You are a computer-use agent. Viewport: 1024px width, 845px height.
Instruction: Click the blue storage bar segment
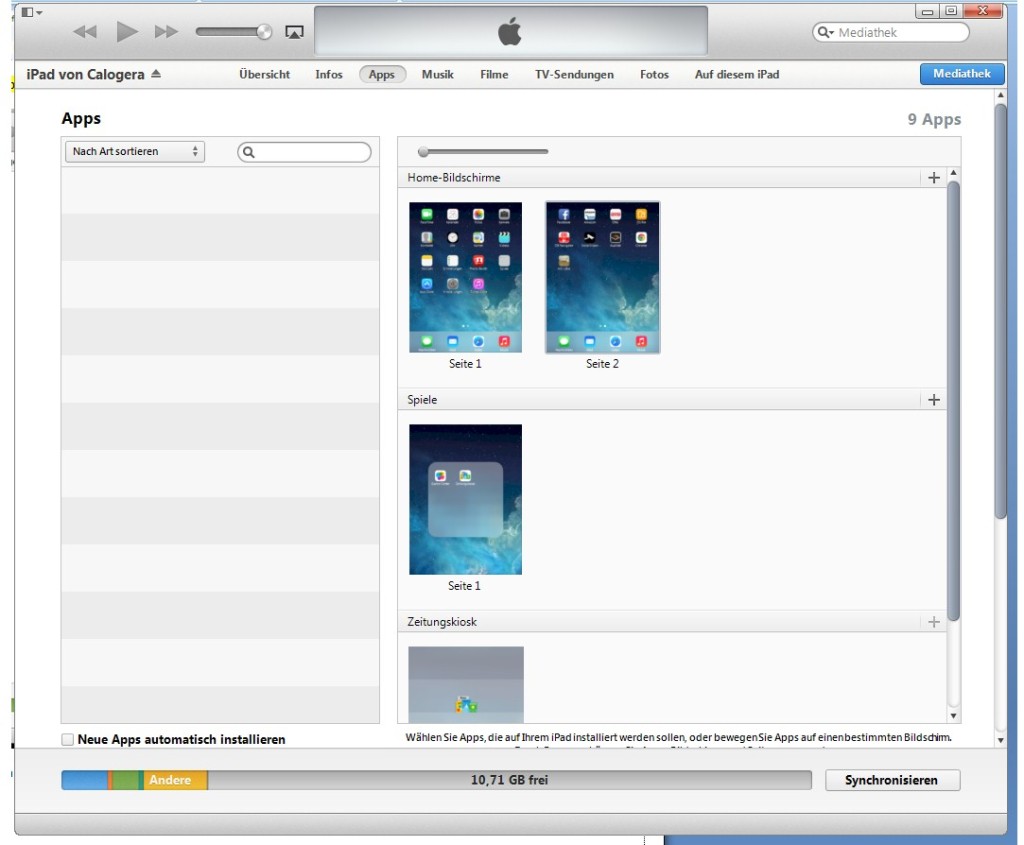click(85, 780)
